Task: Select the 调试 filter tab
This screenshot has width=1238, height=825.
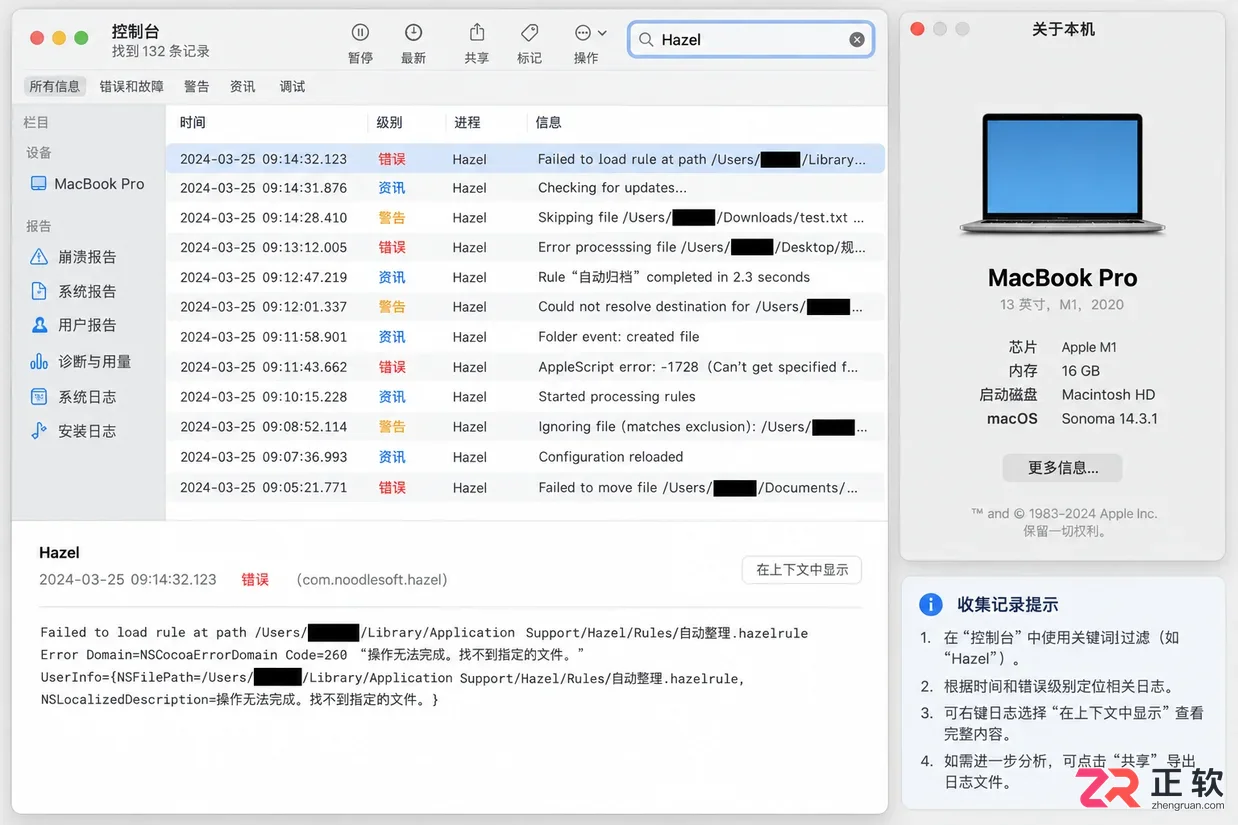Action: click(x=293, y=87)
